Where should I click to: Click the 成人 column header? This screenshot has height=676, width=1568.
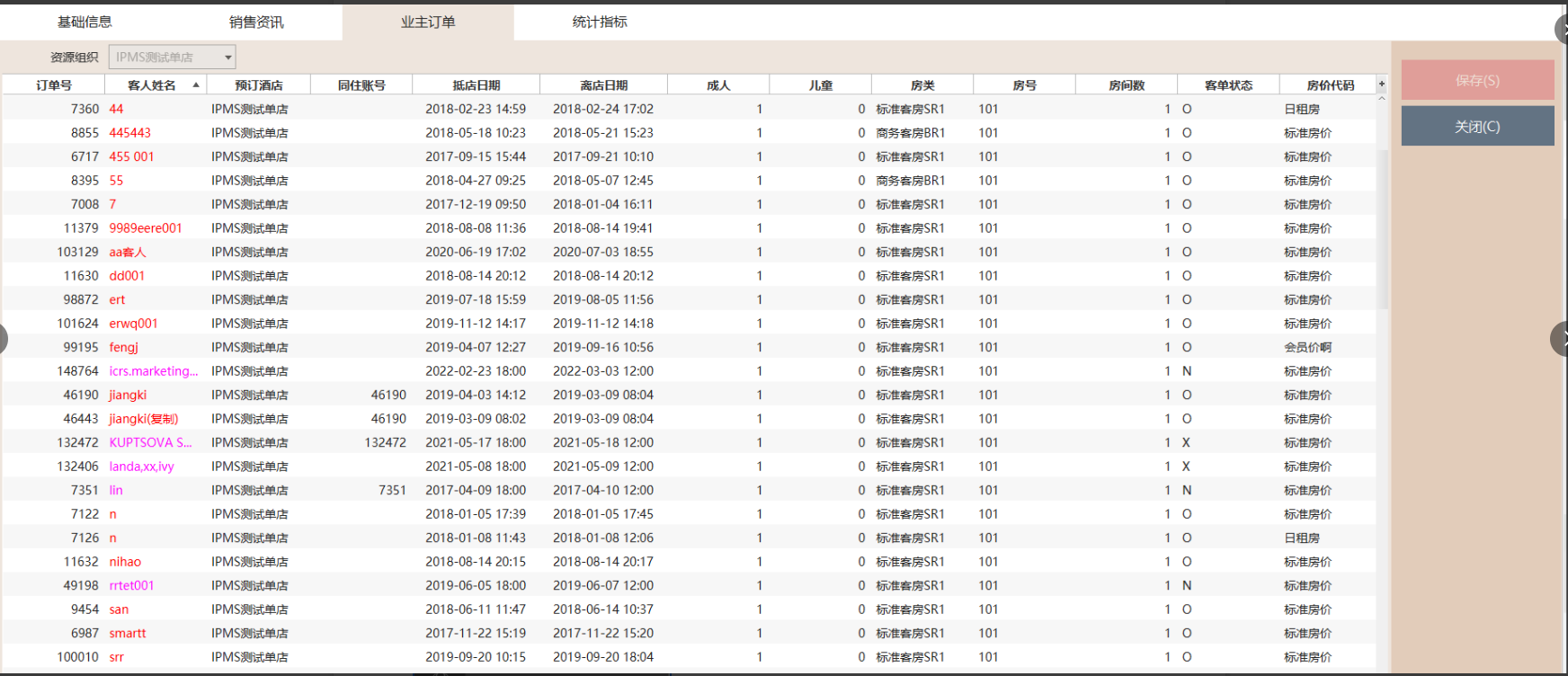click(x=718, y=85)
